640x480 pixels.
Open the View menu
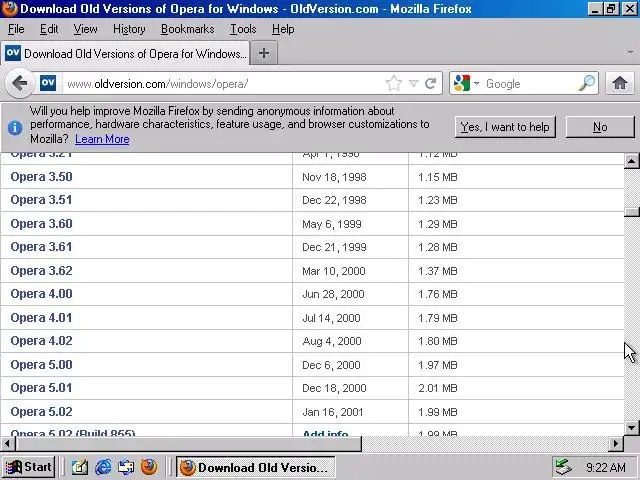(85, 29)
